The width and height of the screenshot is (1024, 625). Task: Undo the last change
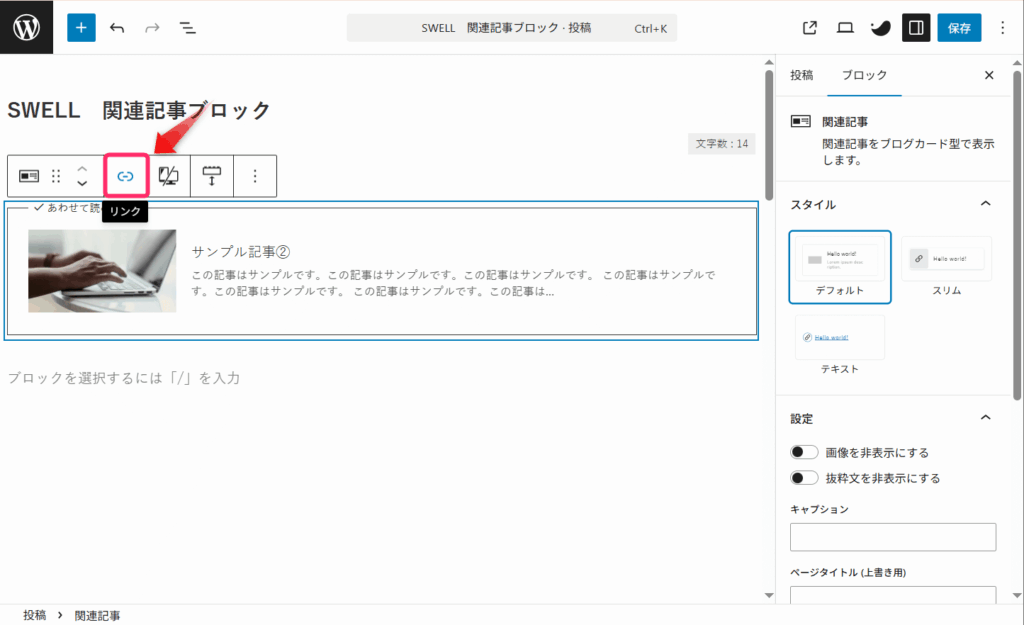tap(117, 27)
